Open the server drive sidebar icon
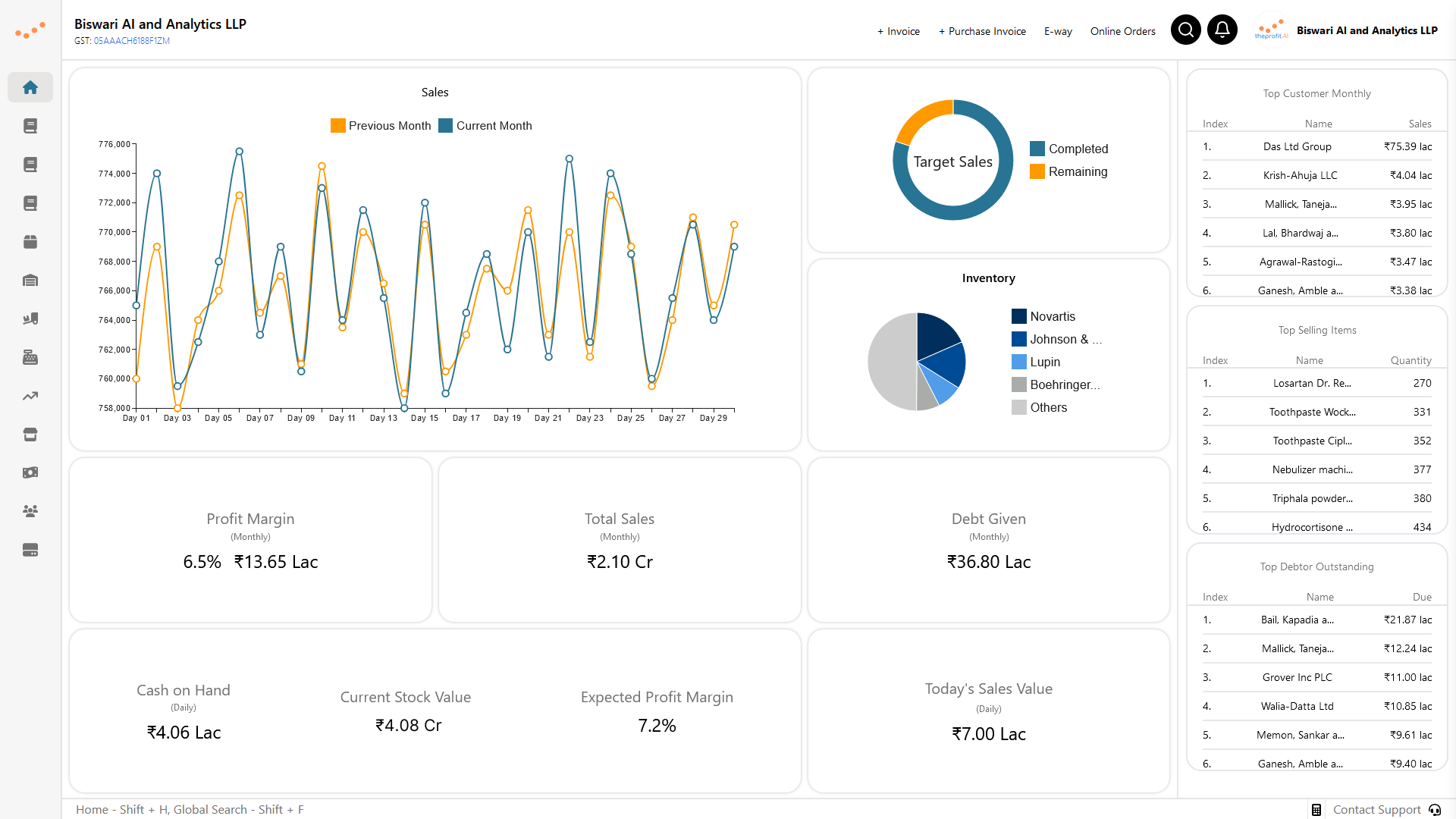Screen dimensions: 1456x819 coord(30,550)
